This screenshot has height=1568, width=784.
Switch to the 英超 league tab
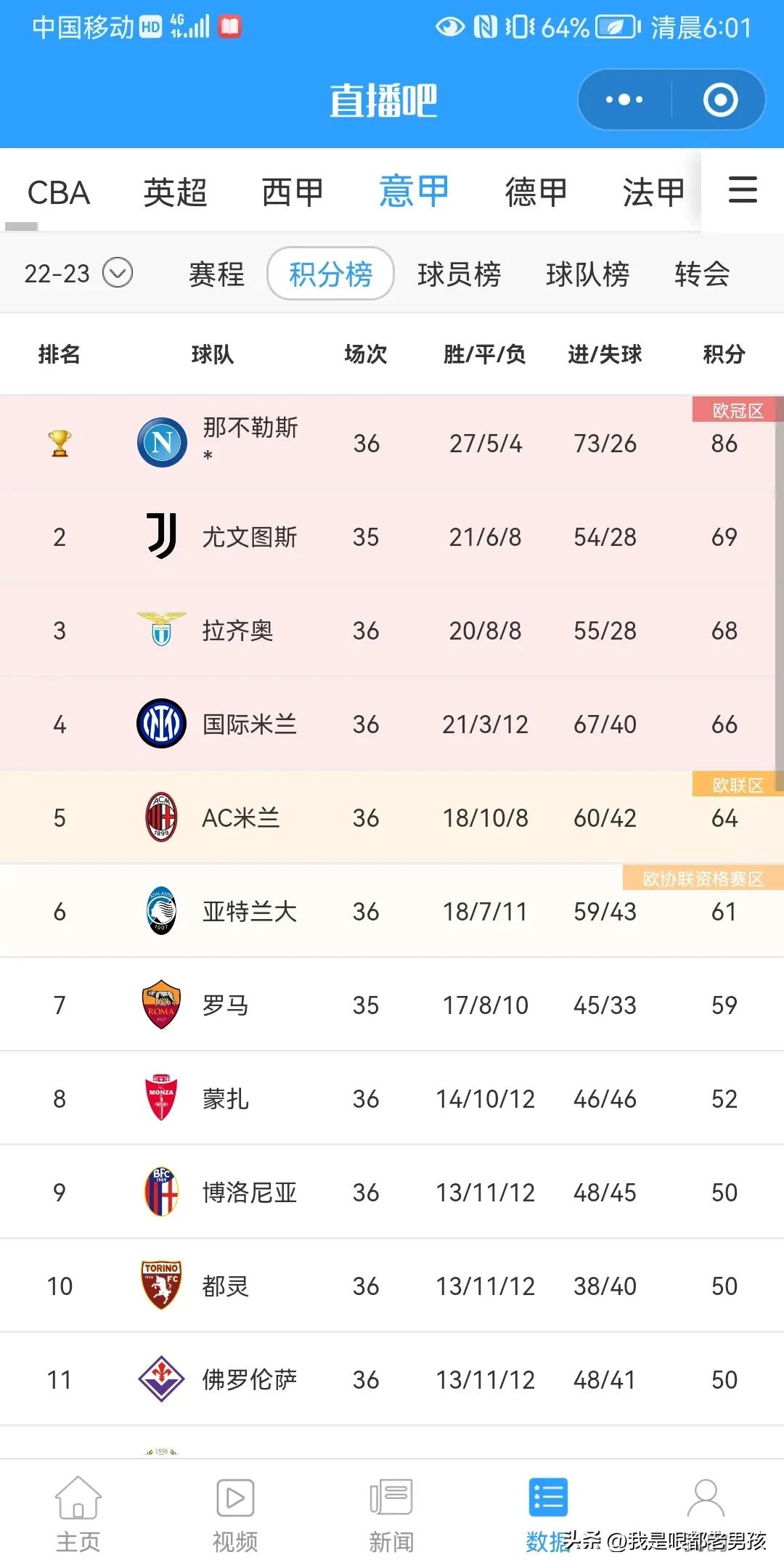click(175, 193)
